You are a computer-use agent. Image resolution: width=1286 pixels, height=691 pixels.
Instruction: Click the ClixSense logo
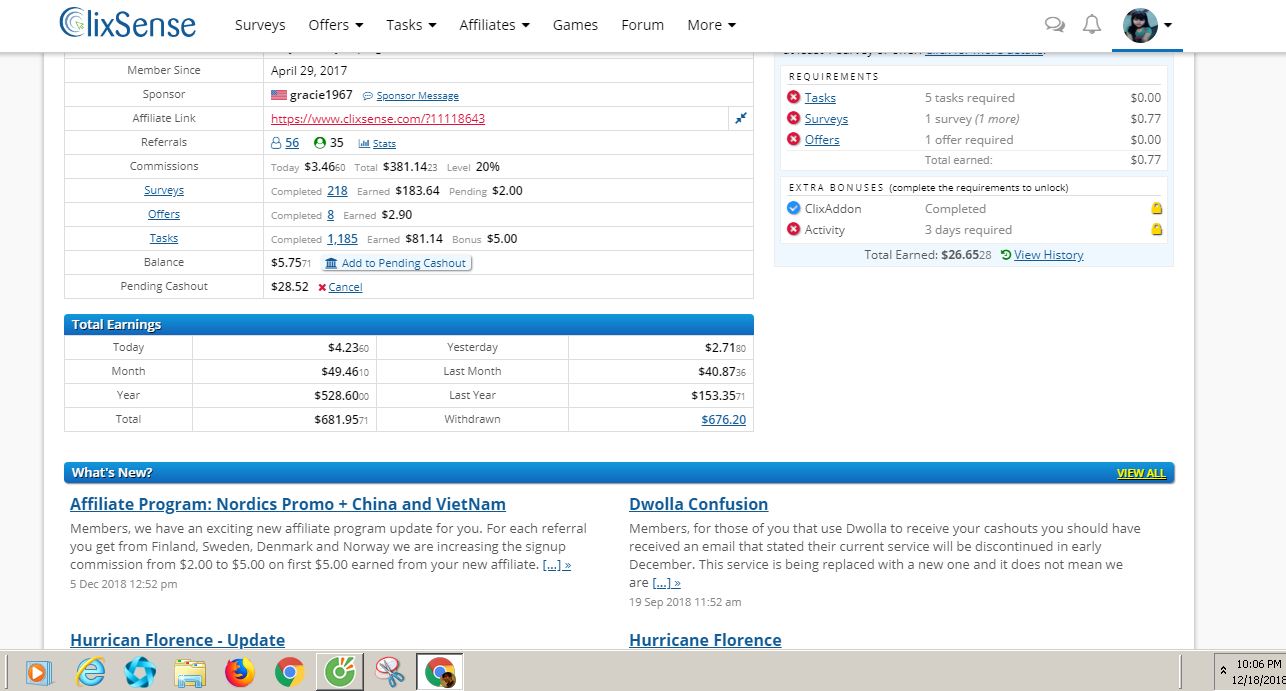[127, 23]
